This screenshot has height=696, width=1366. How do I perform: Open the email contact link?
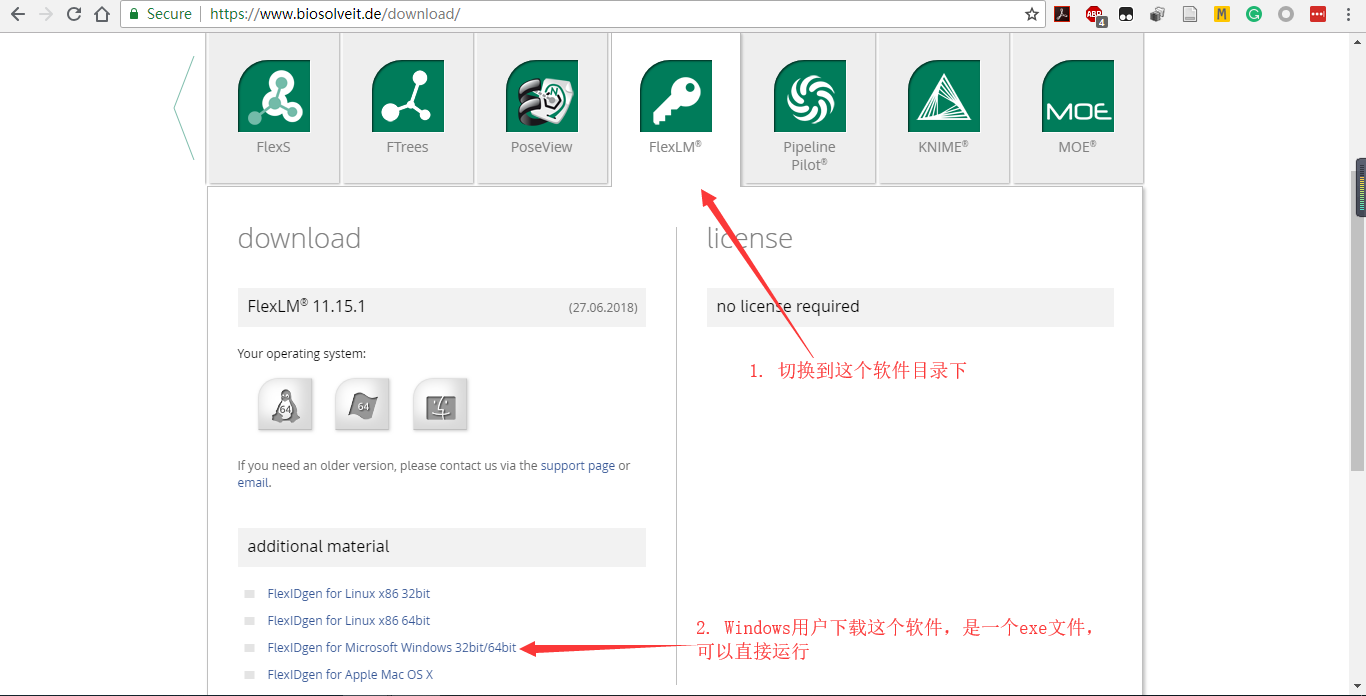click(253, 483)
